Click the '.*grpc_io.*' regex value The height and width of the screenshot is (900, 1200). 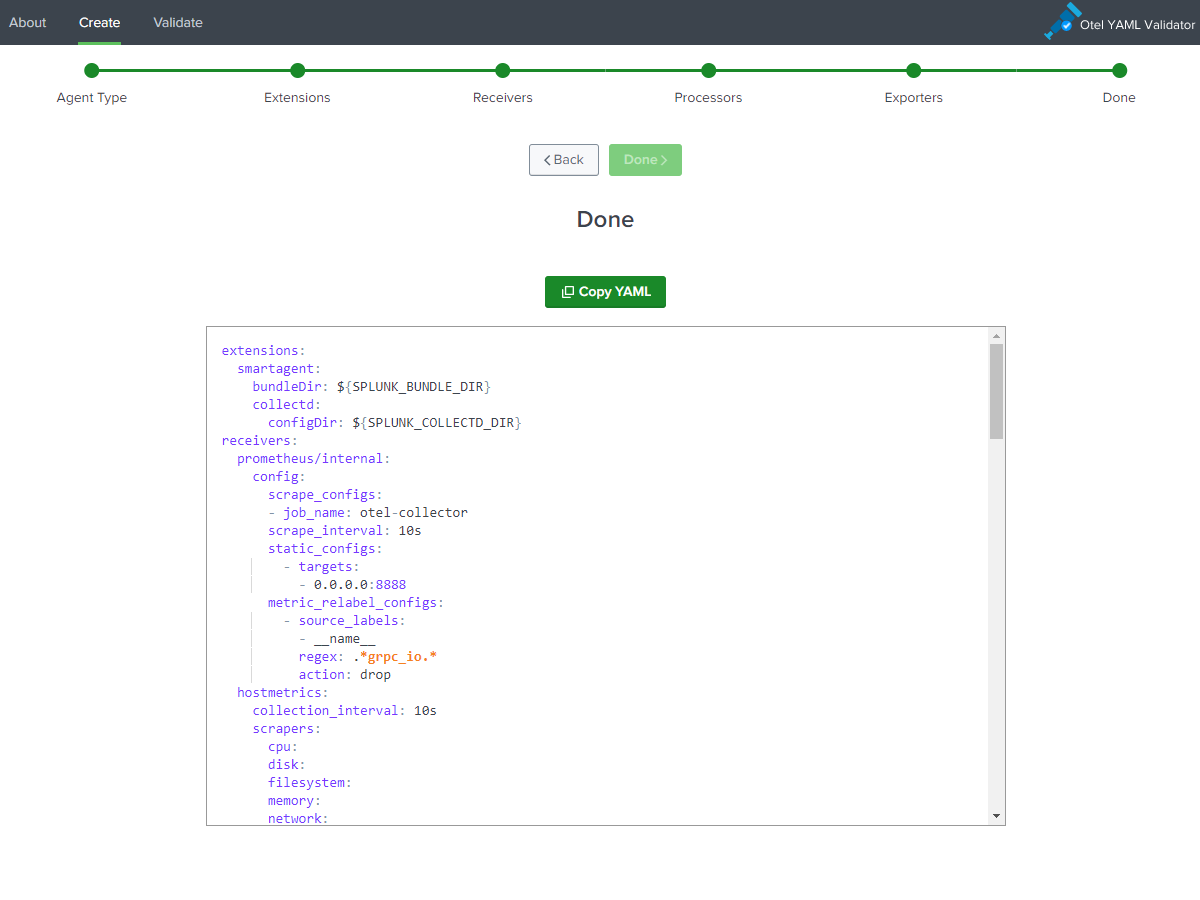395,657
